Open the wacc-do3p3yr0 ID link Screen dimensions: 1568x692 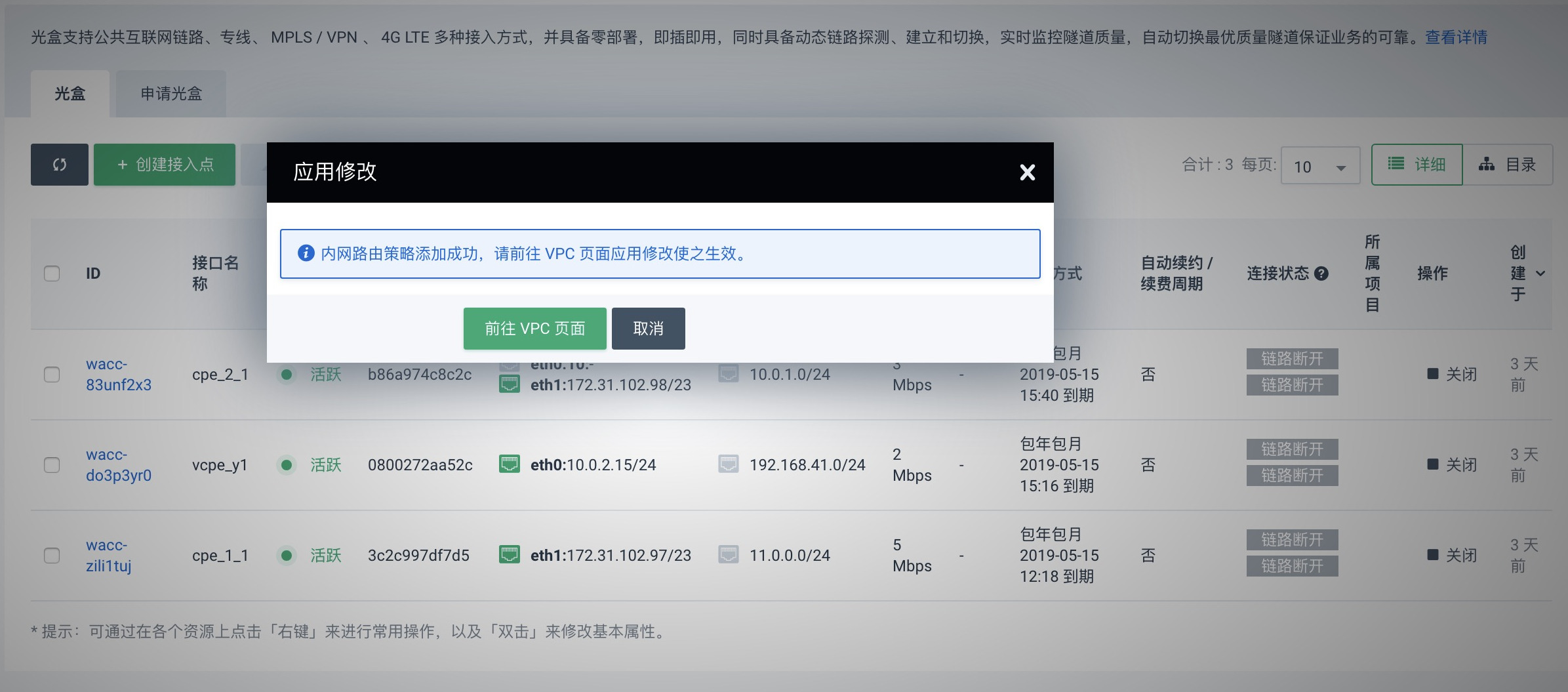coord(119,465)
